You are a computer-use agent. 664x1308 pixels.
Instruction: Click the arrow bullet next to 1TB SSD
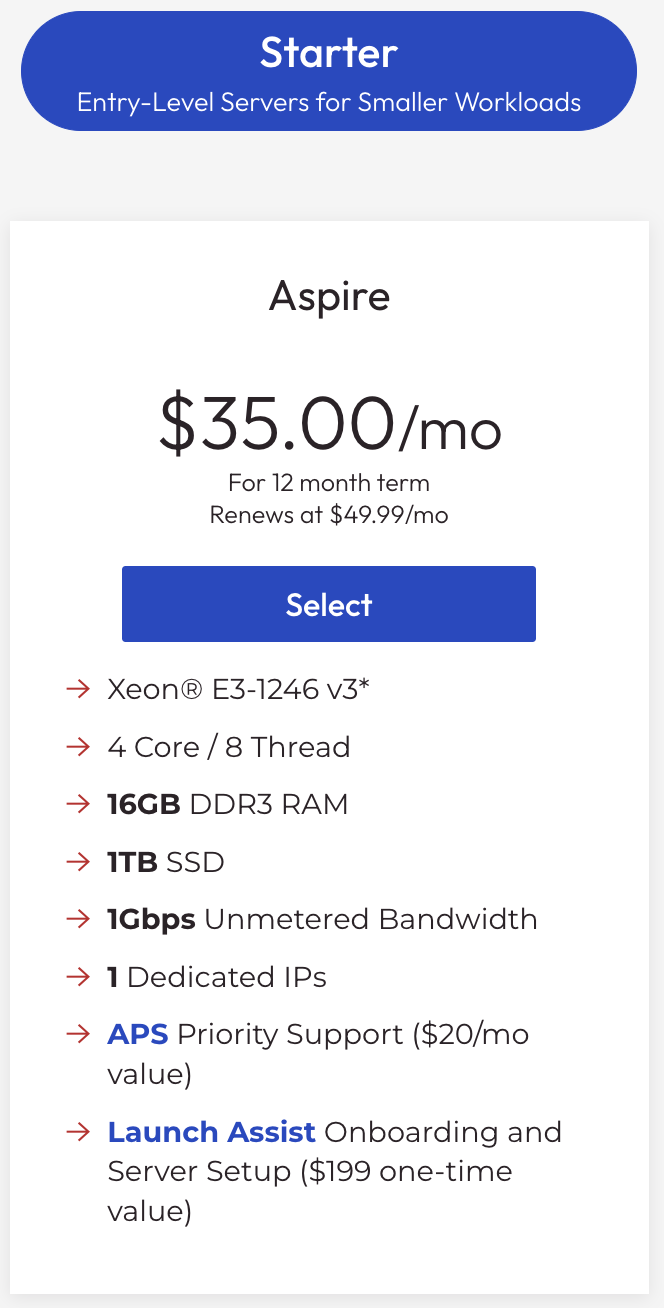pos(78,862)
